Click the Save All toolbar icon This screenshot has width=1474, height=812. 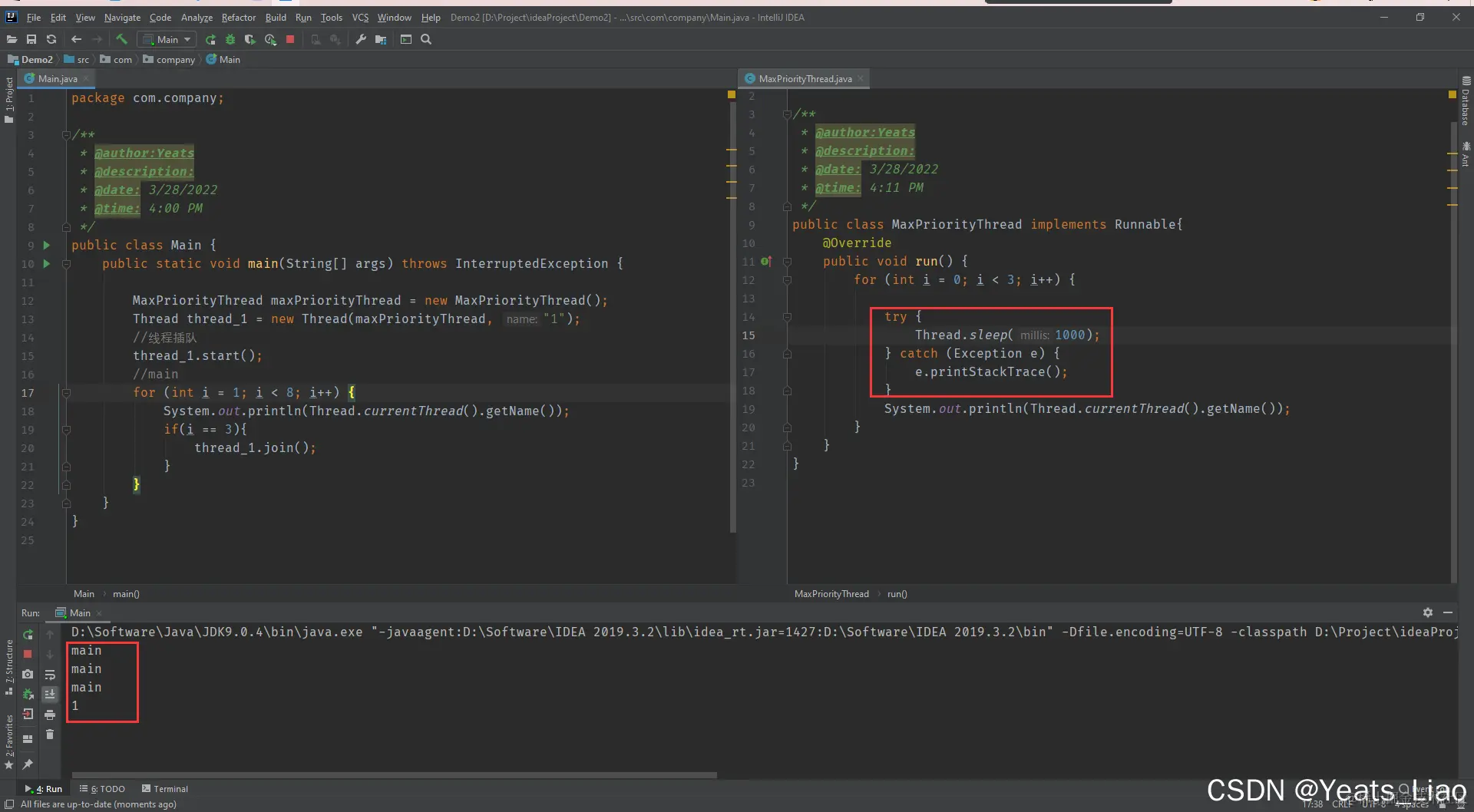(31, 39)
